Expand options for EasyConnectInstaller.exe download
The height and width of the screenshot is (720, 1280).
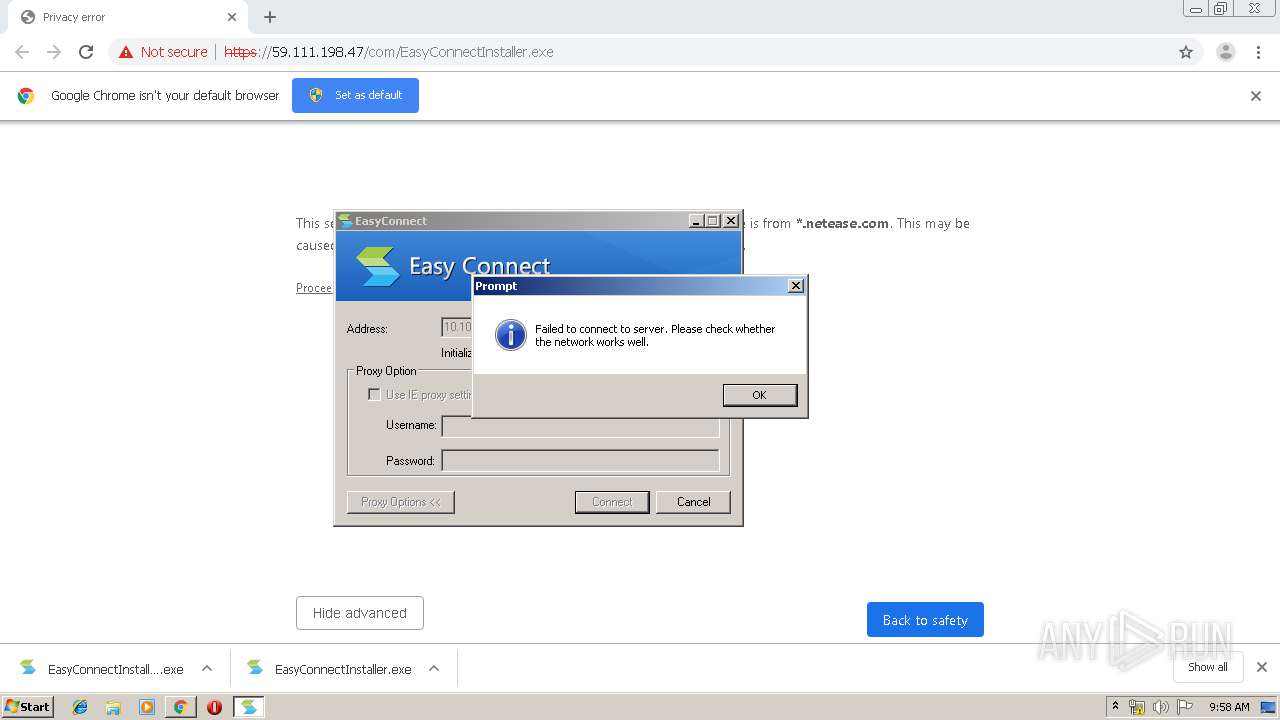click(x=434, y=669)
